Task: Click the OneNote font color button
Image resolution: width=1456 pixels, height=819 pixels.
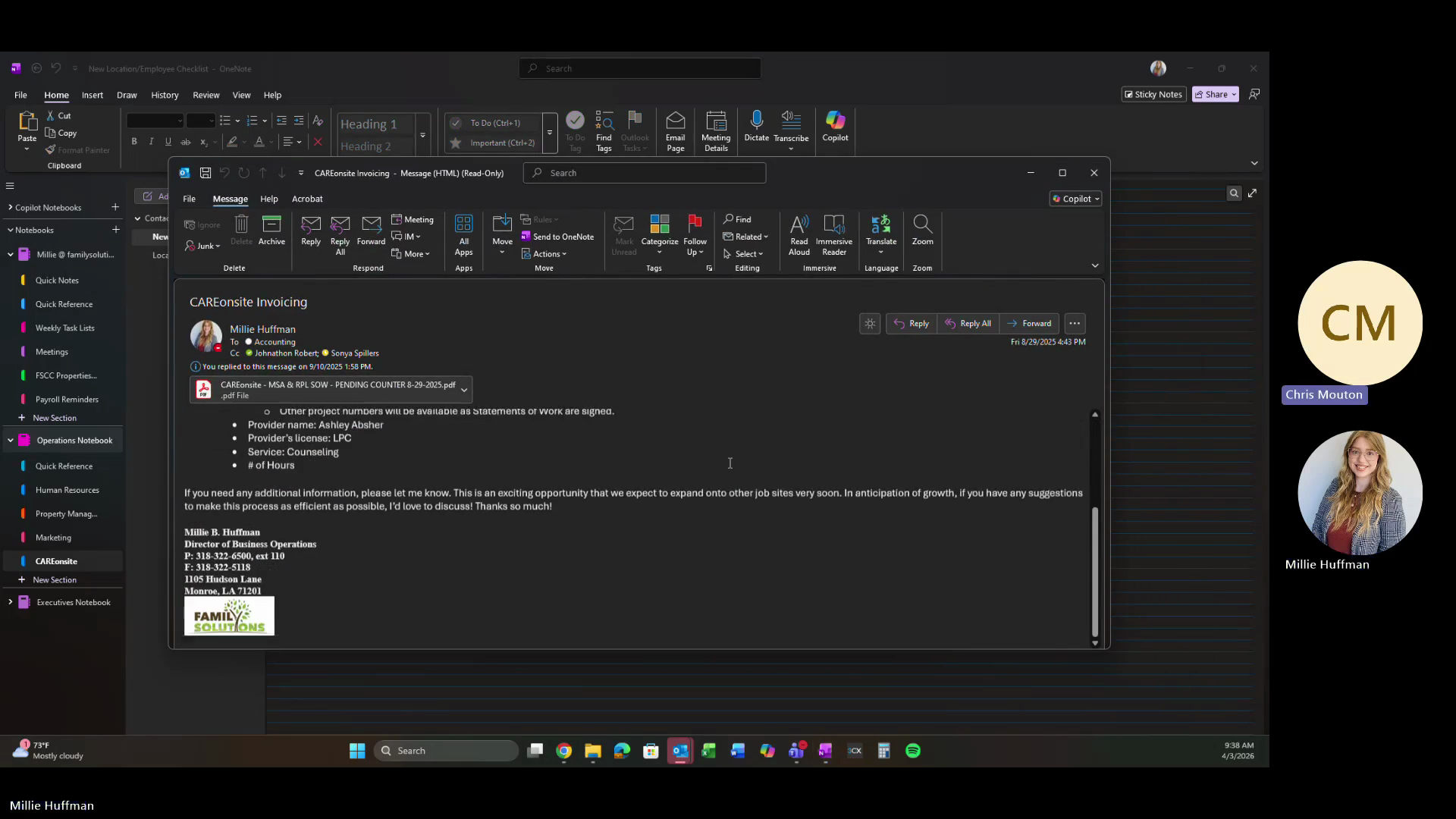Action: (x=259, y=142)
